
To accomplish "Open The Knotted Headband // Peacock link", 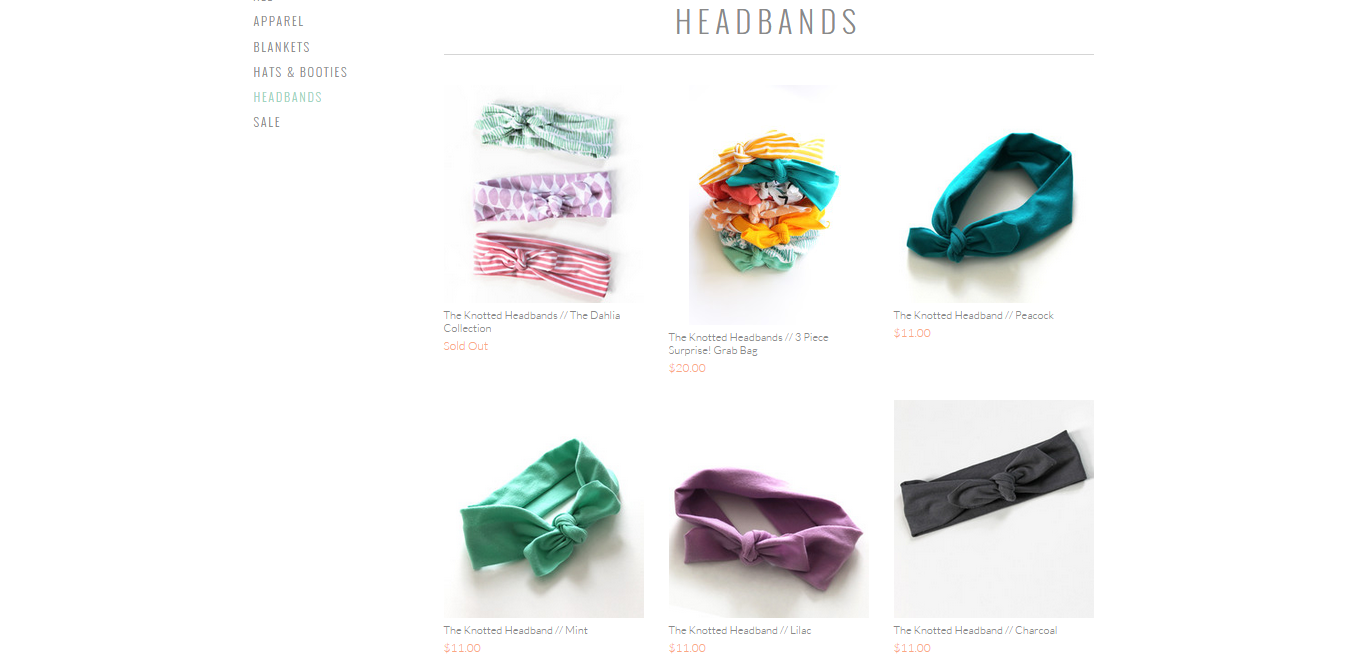I will pos(974,316).
